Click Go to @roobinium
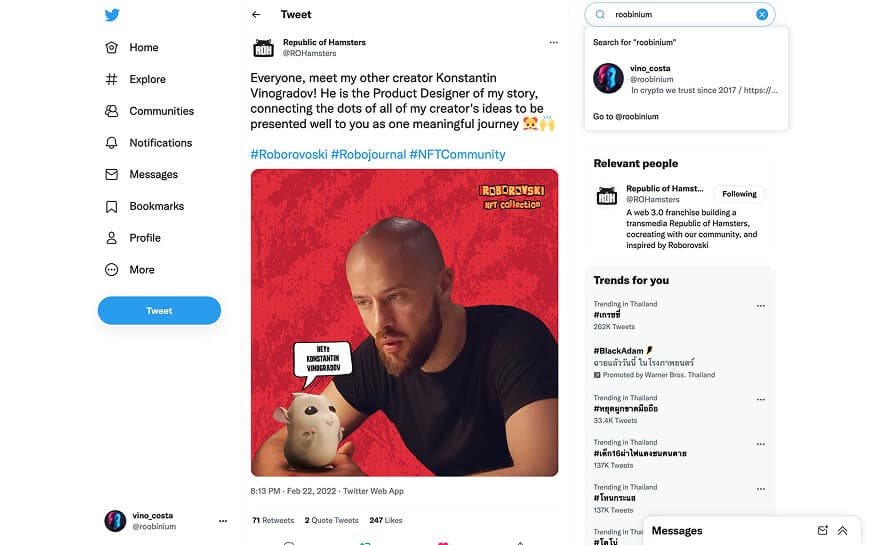 tap(626, 116)
